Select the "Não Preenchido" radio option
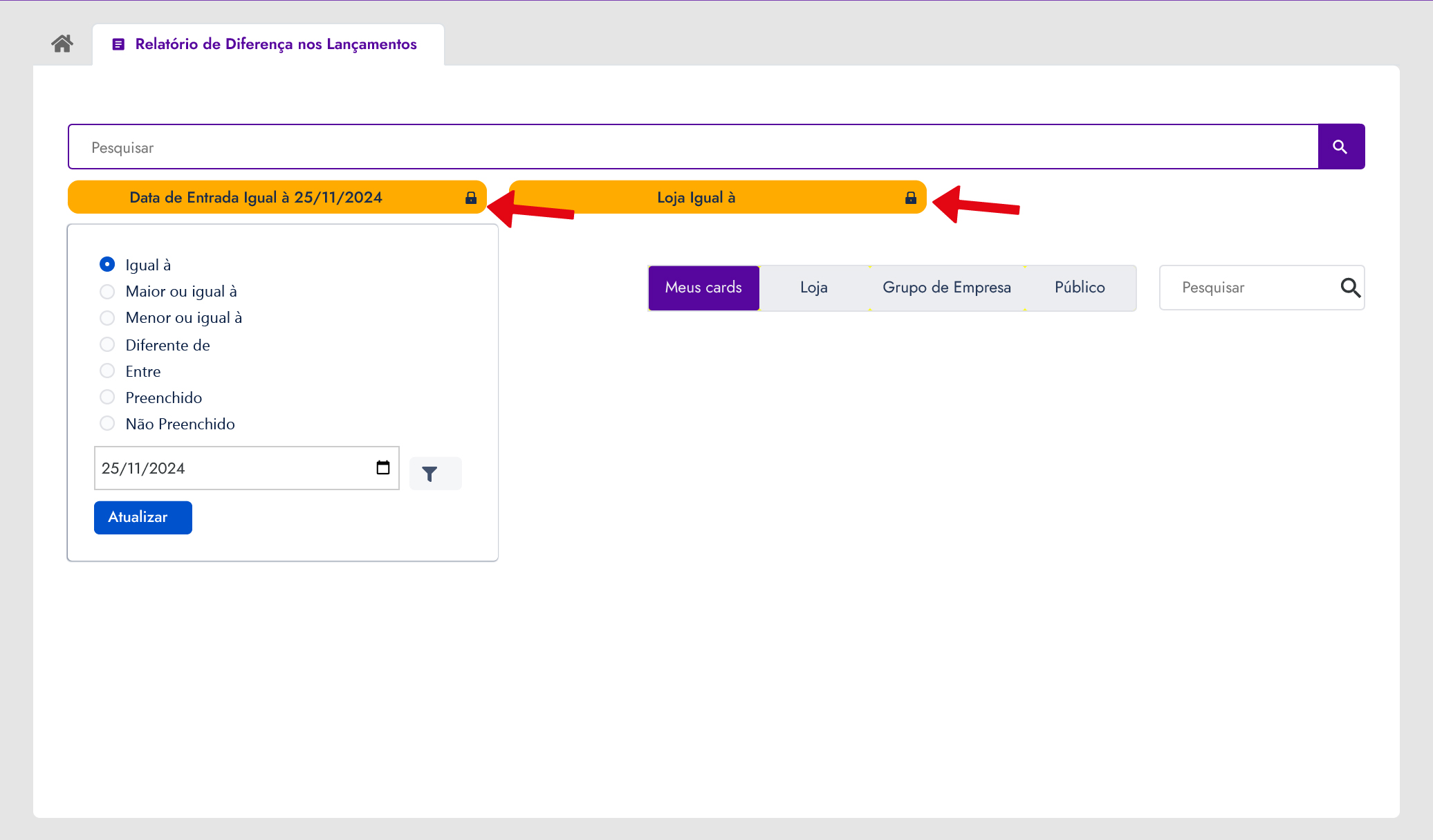This screenshot has height=840, width=1433. pos(107,423)
